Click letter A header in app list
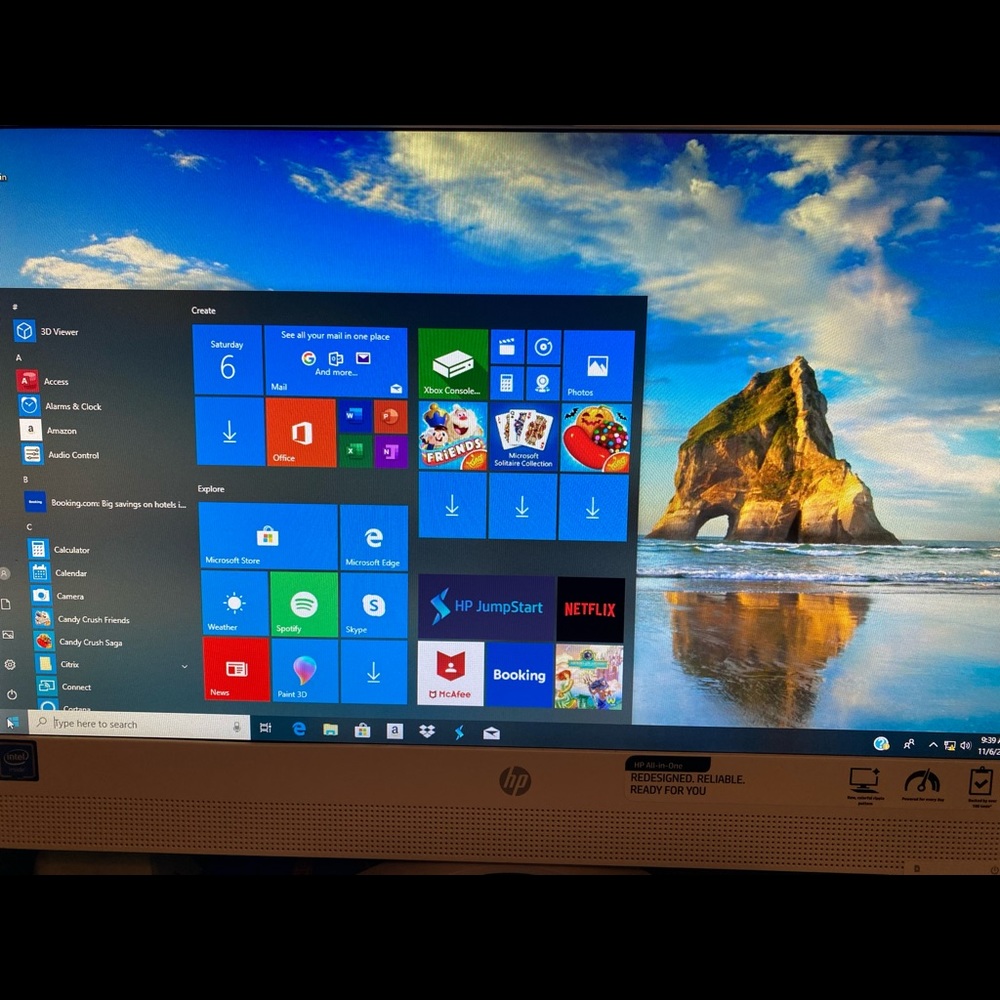Viewport: 1000px width, 1000px height. (18, 358)
